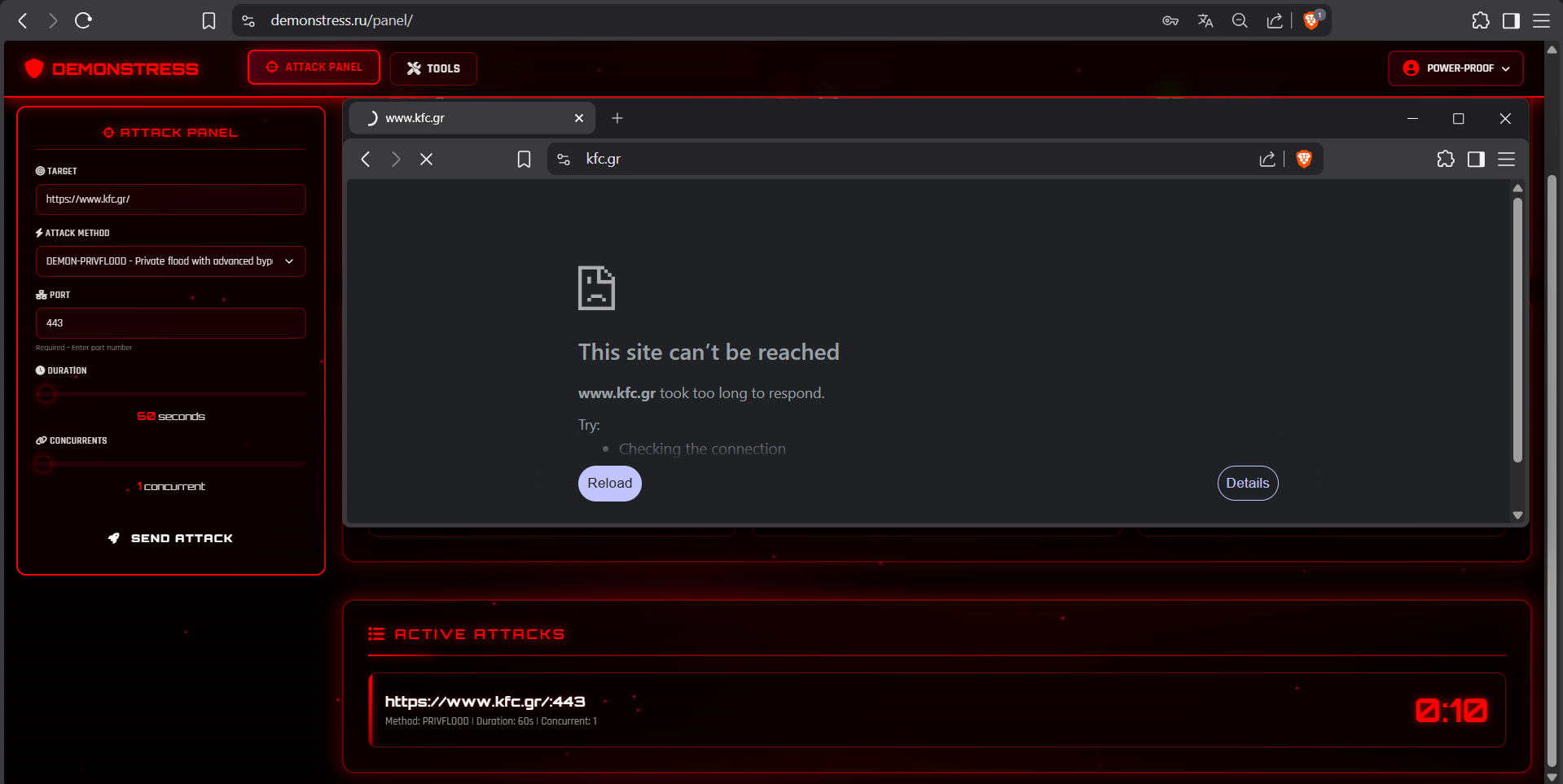The height and width of the screenshot is (784, 1563).
Task: Click the kfc.gr address bar
Action: coord(896,160)
